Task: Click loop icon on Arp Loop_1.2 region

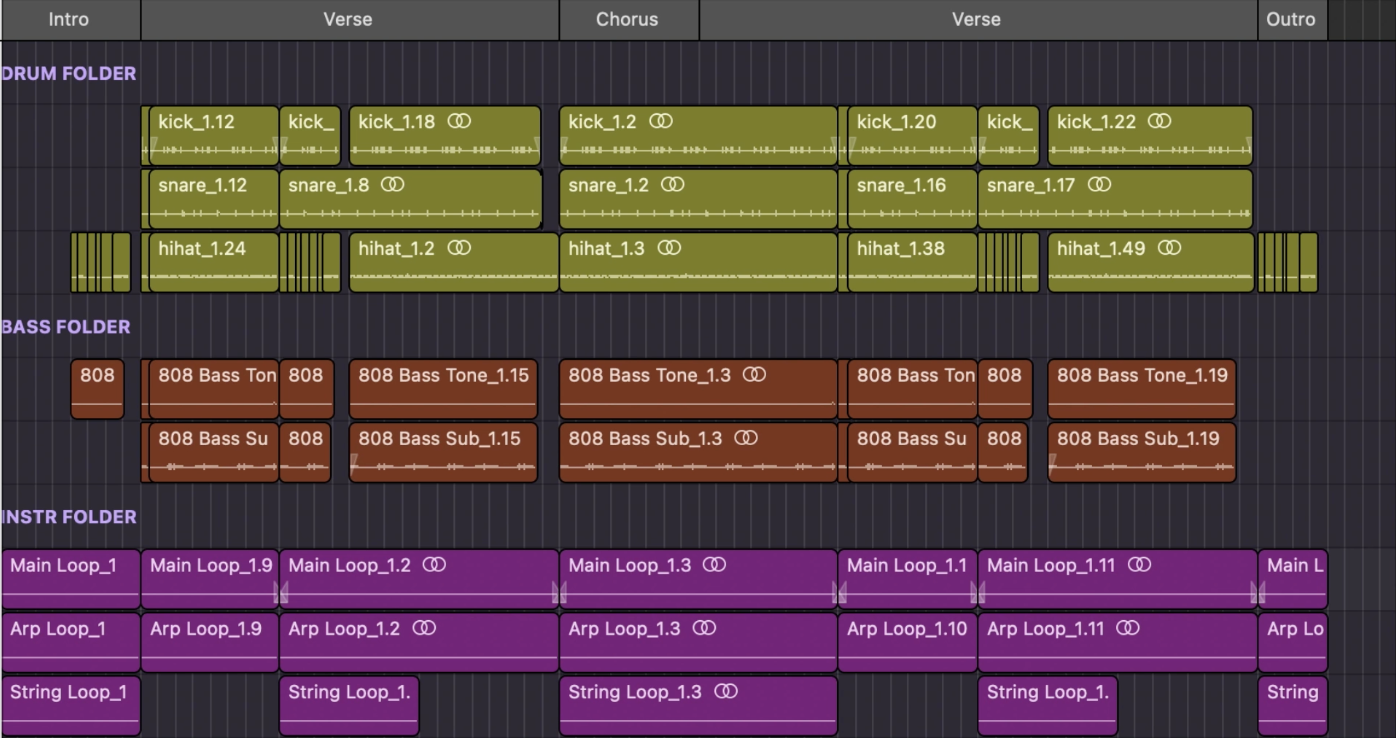Action: click(424, 628)
